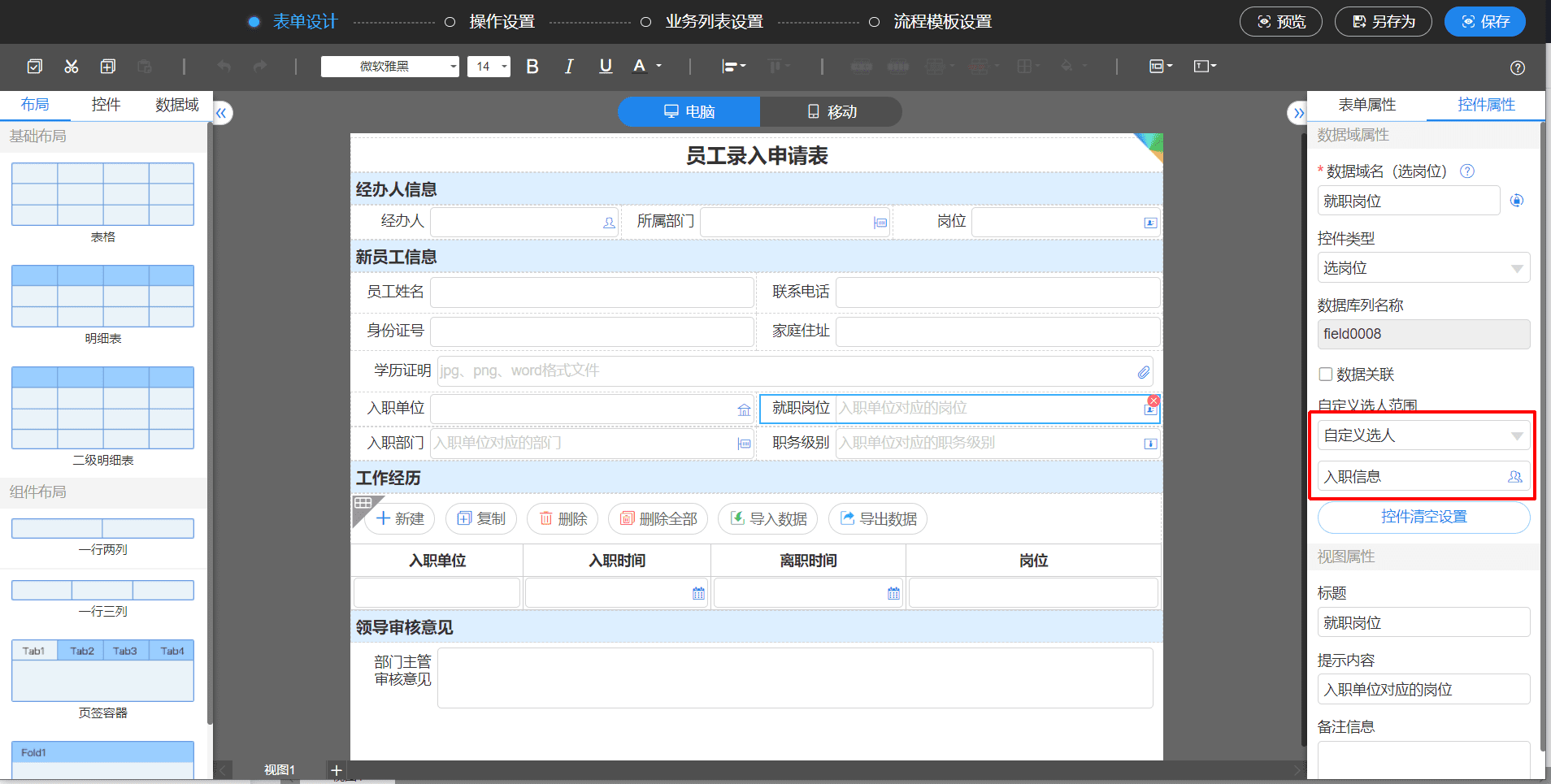Click the copy icon in the toolbar
Viewport: 1551px width, 784px height.
pos(108,67)
